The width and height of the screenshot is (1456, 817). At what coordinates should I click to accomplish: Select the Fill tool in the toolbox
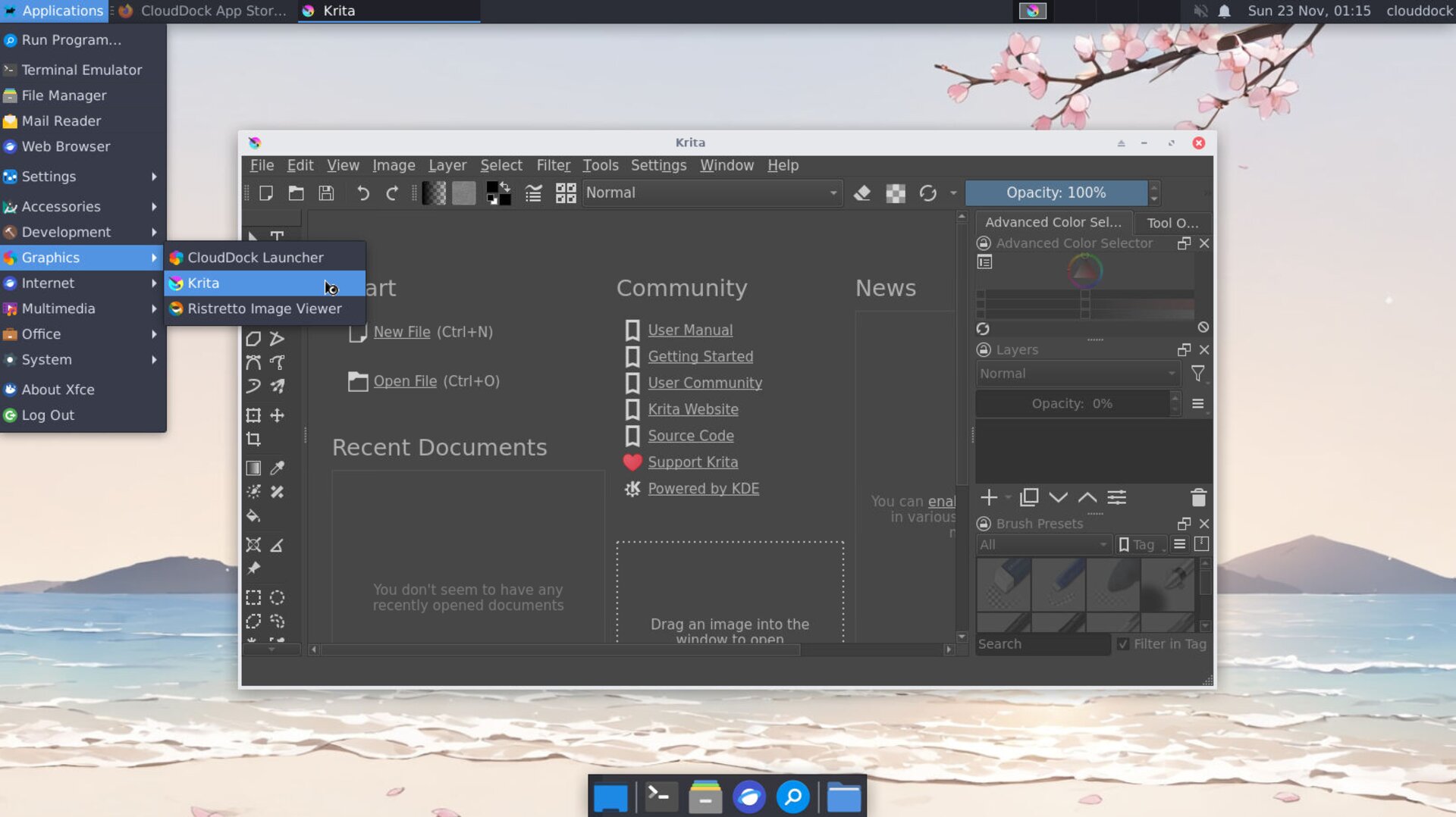(254, 515)
